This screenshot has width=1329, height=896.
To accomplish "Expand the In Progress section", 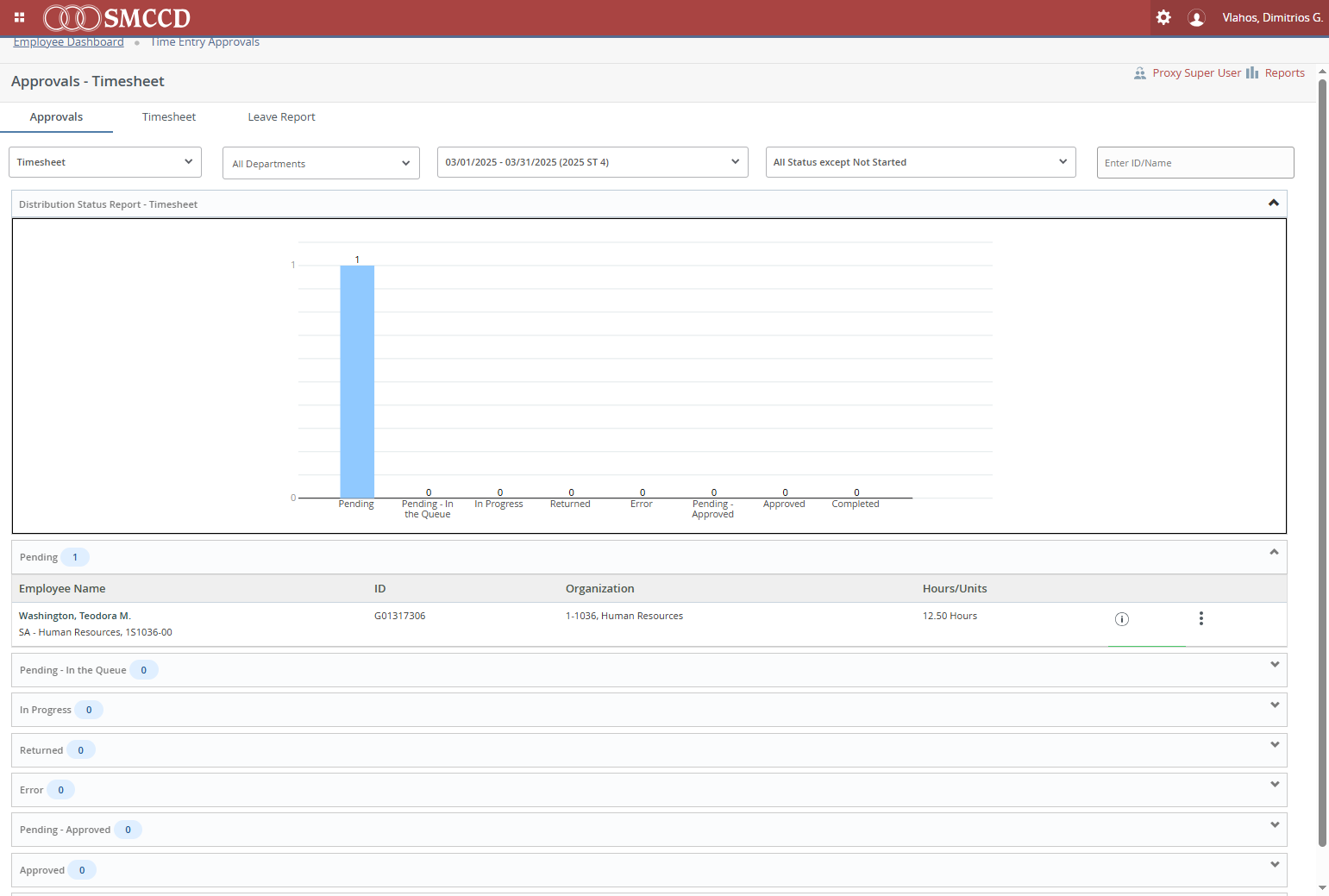I will (1275, 705).
